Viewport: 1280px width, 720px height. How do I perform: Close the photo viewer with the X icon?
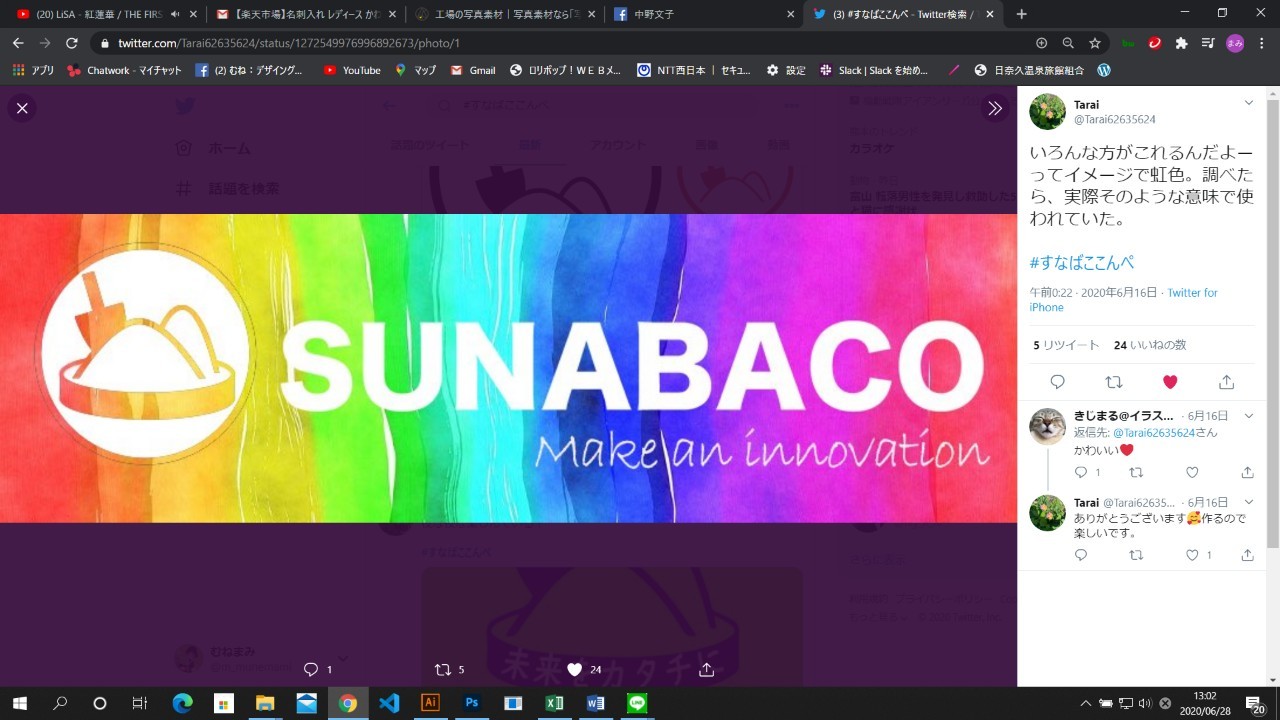pyautogui.click(x=22, y=108)
